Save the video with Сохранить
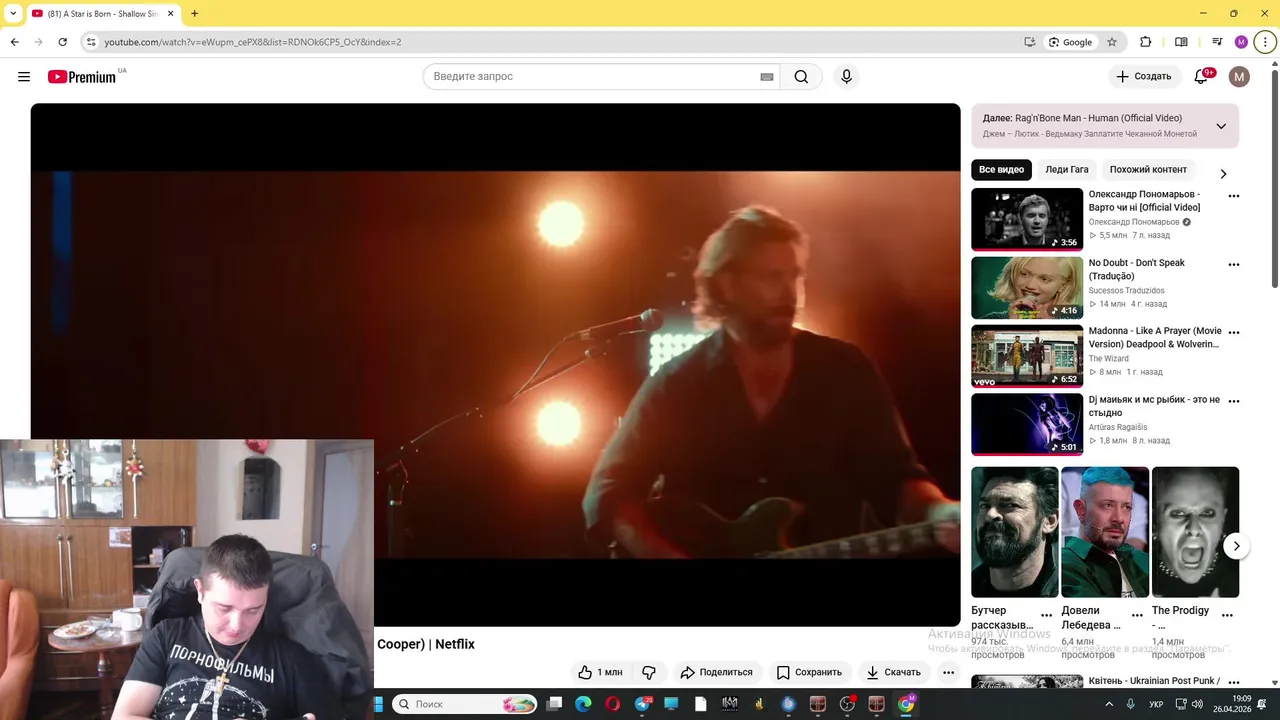The image size is (1280, 720). [x=810, y=672]
